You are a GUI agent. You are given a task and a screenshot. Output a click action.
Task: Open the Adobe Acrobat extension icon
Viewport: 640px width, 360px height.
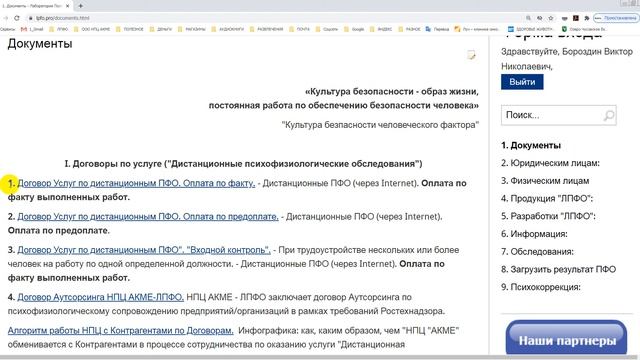[576, 18]
